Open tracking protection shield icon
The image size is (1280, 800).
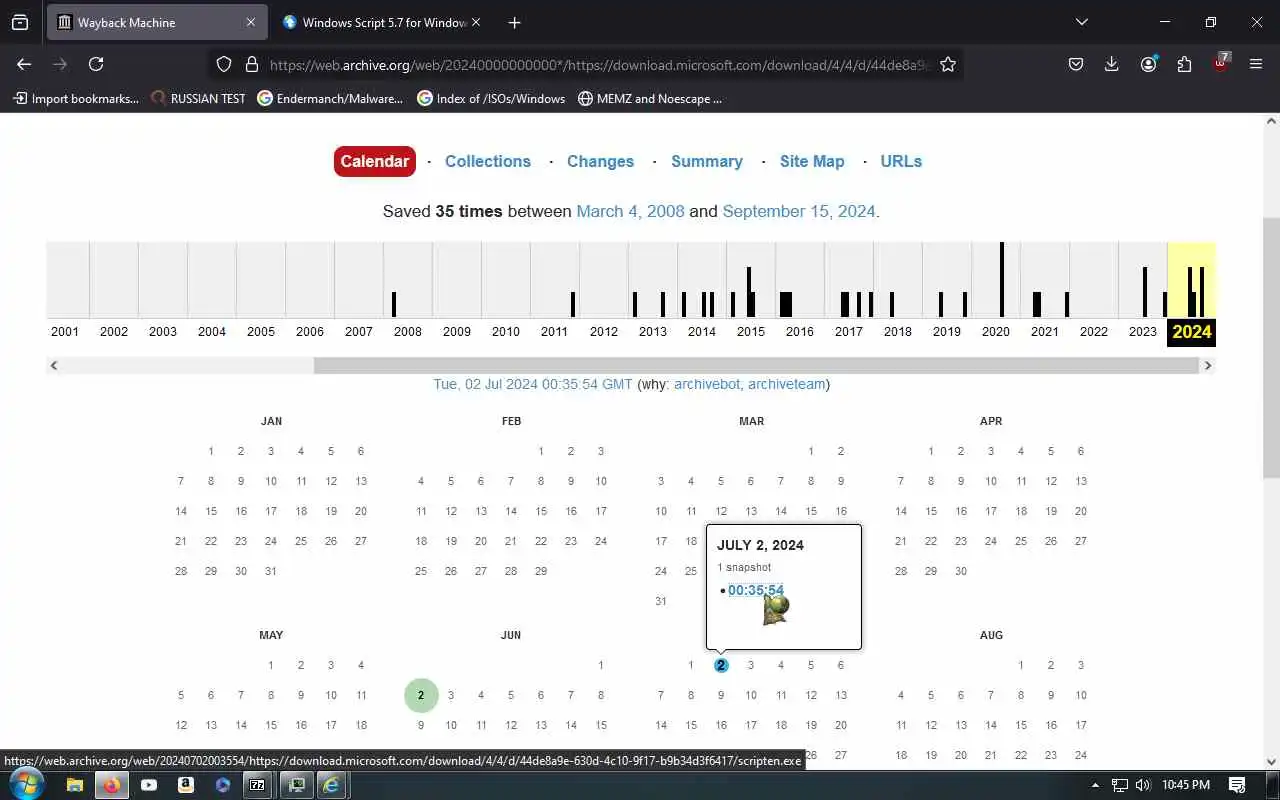click(x=224, y=64)
